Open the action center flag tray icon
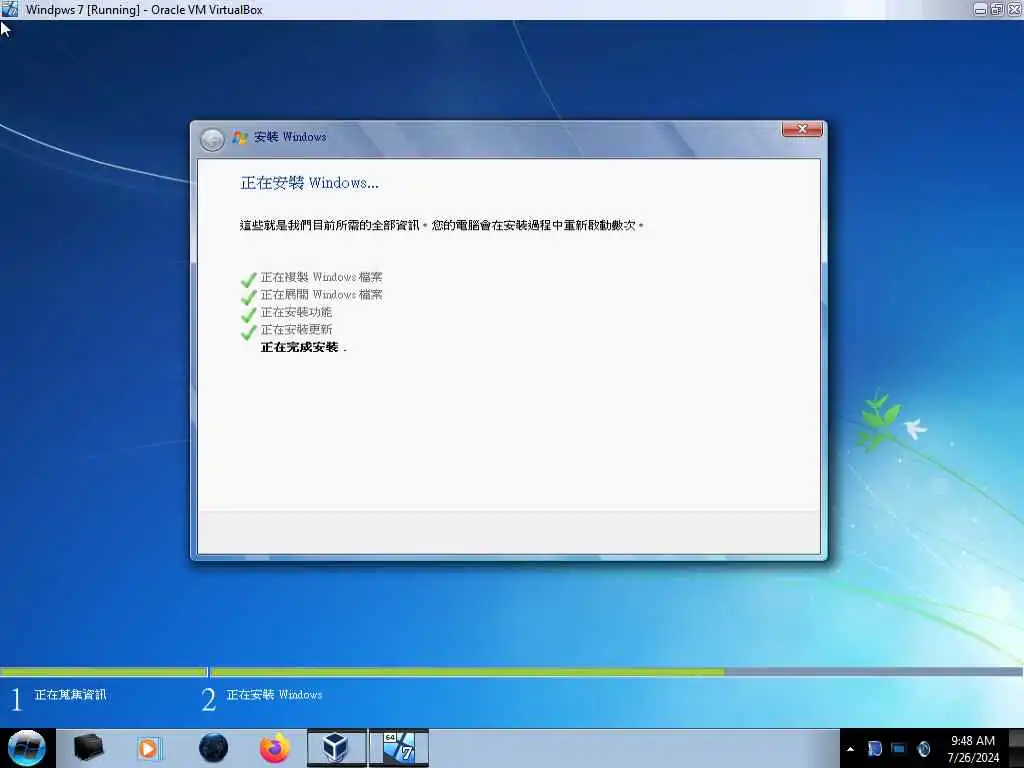Viewport: 1024px width, 768px height. (874, 749)
